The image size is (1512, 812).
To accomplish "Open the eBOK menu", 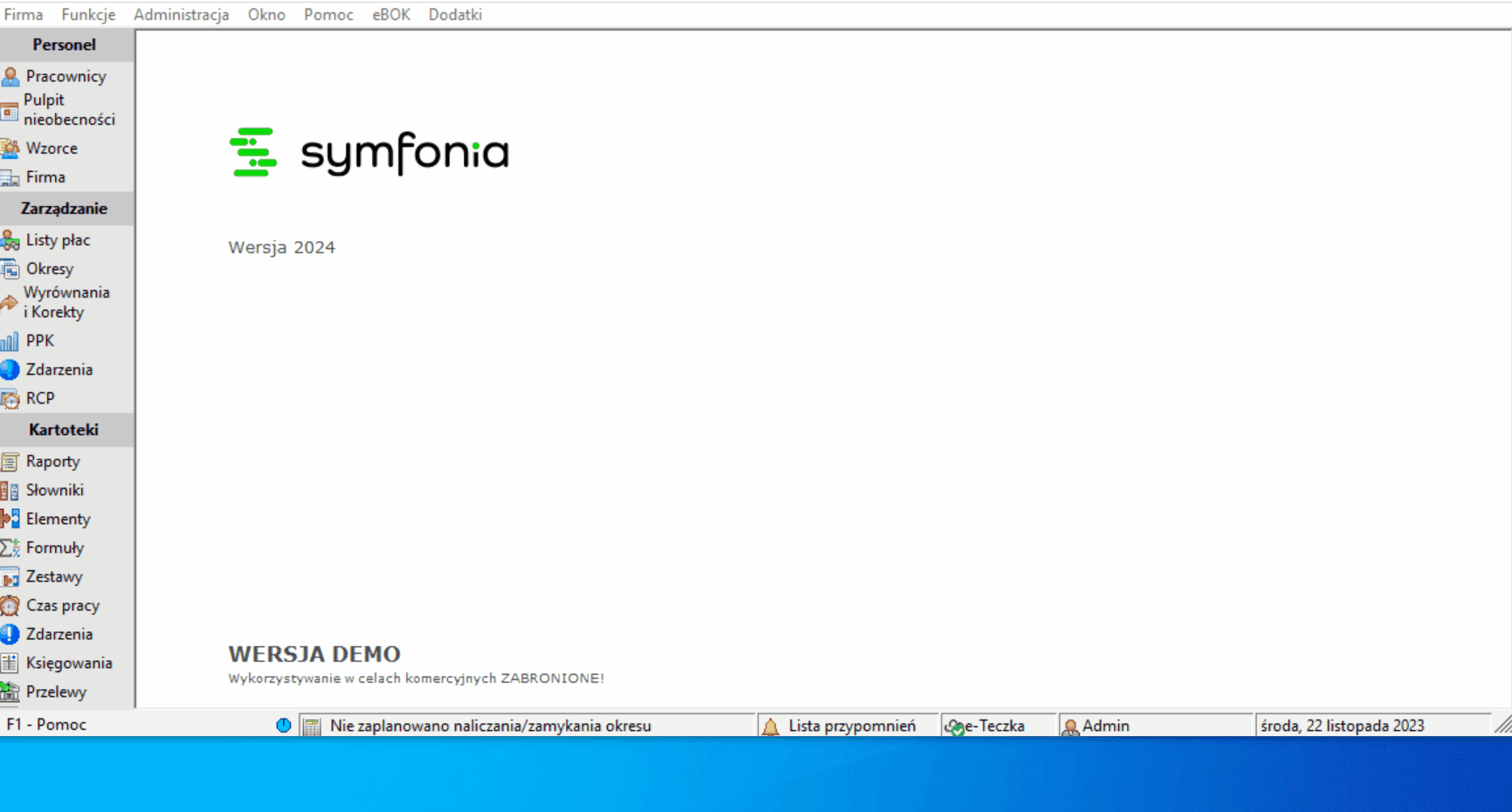I will click(391, 15).
